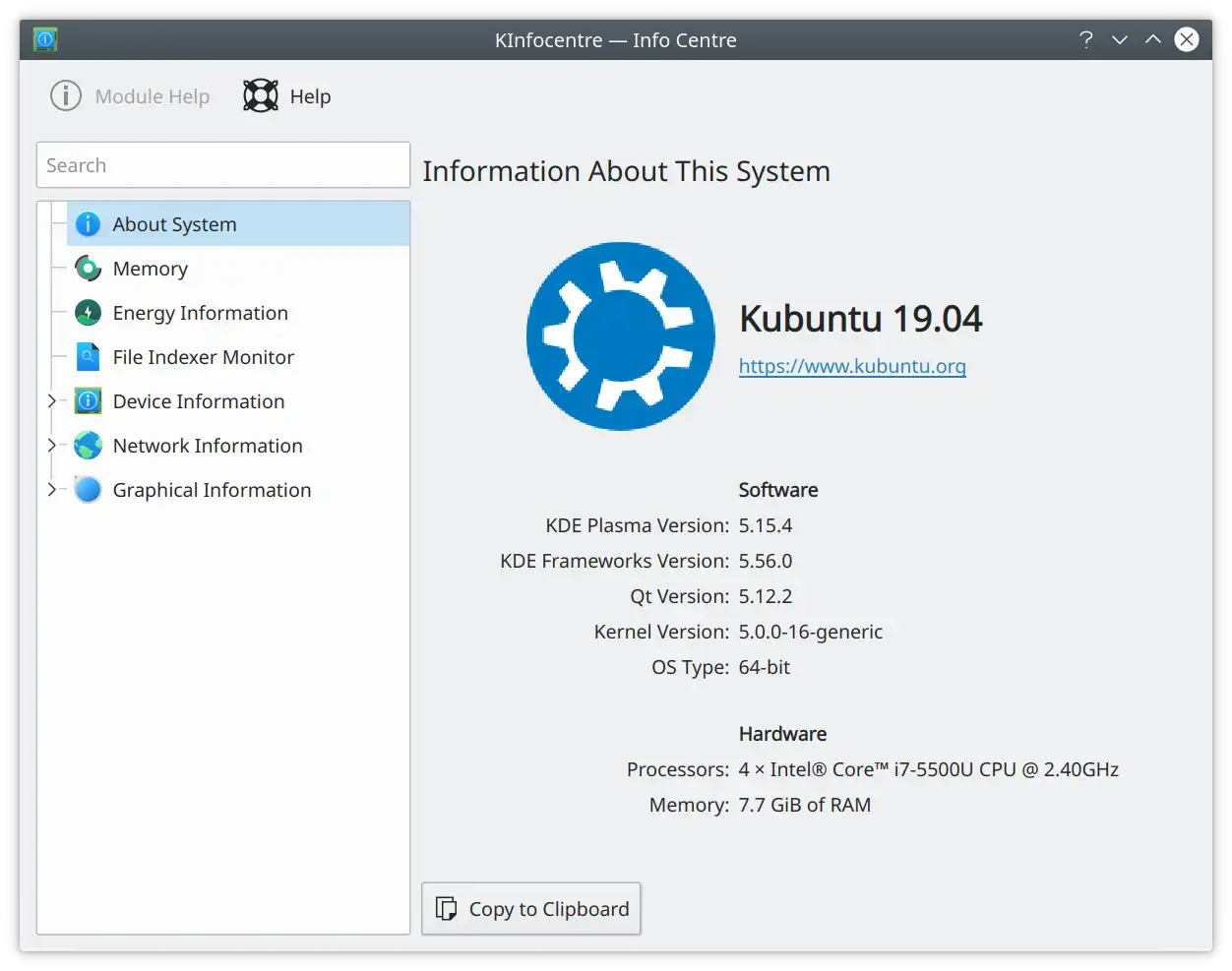Open the Memory module entry
Viewport: 1232px width, 971px height.
(x=150, y=268)
